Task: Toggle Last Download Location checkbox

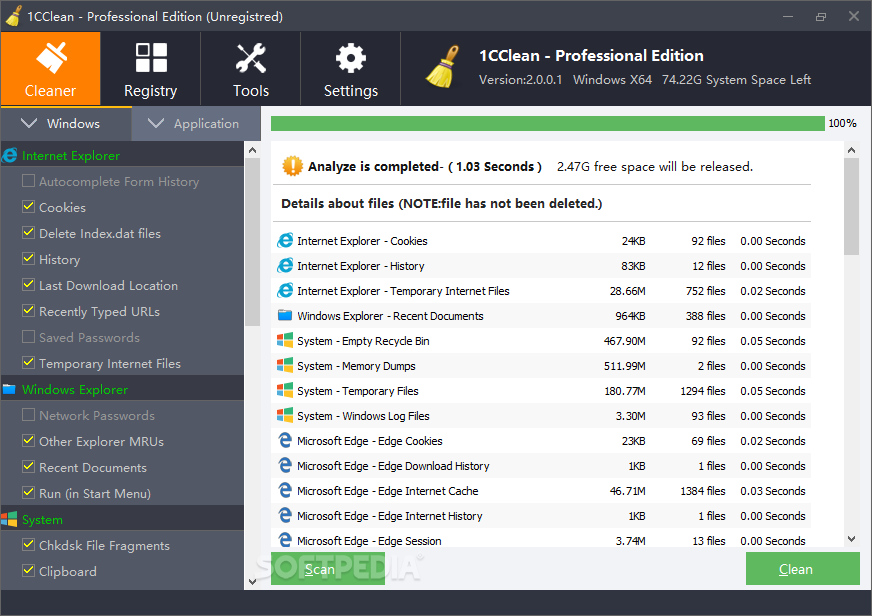Action: [28, 285]
